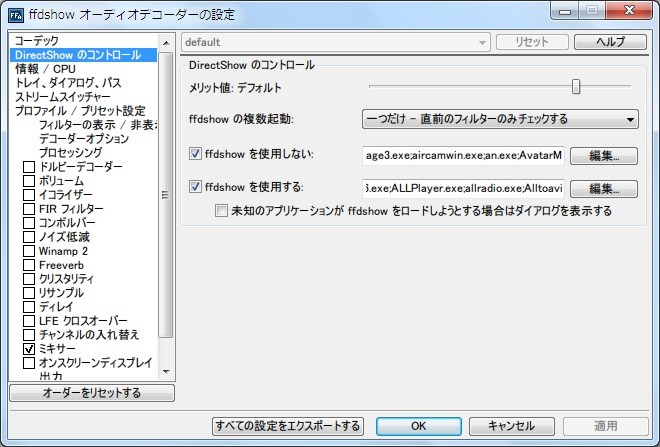660x447 pixels.
Task: Uncheck the ミキサー checkbox
Action: point(29,349)
